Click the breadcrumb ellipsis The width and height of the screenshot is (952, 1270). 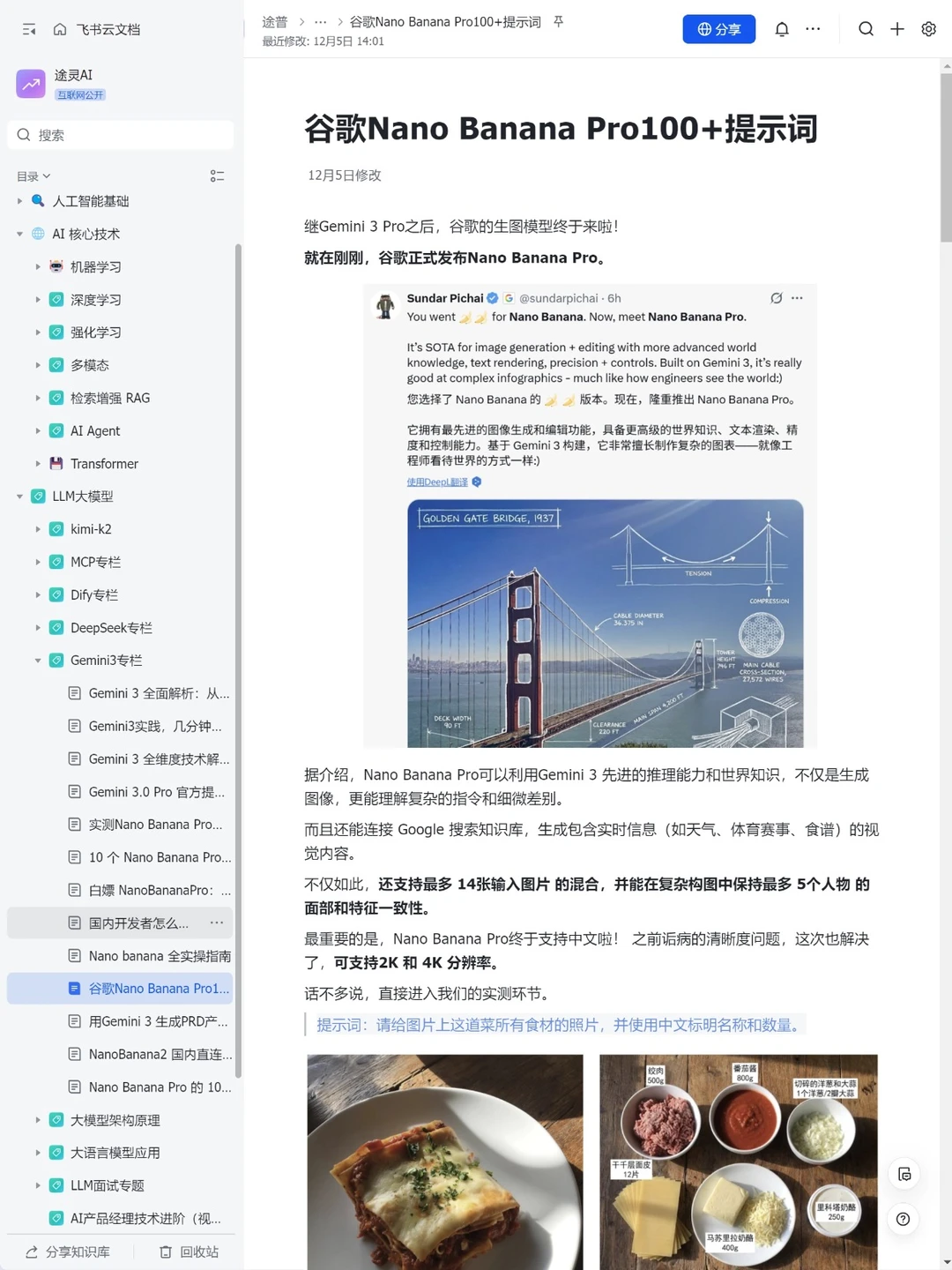click(321, 21)
